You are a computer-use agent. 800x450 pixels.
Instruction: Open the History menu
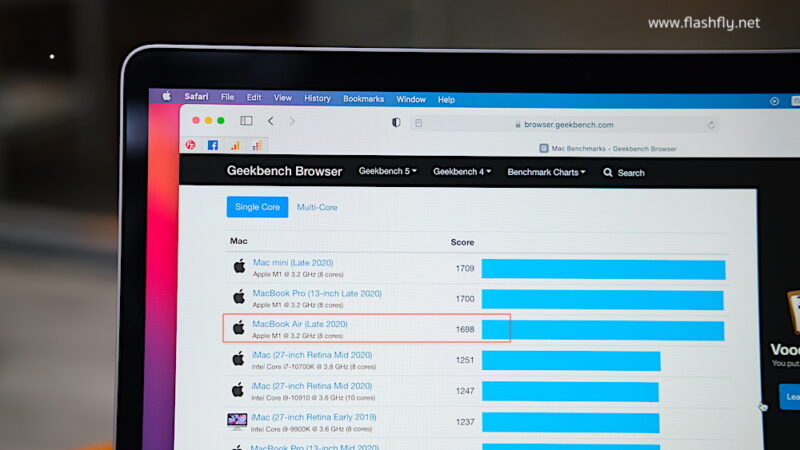point(317,99)
